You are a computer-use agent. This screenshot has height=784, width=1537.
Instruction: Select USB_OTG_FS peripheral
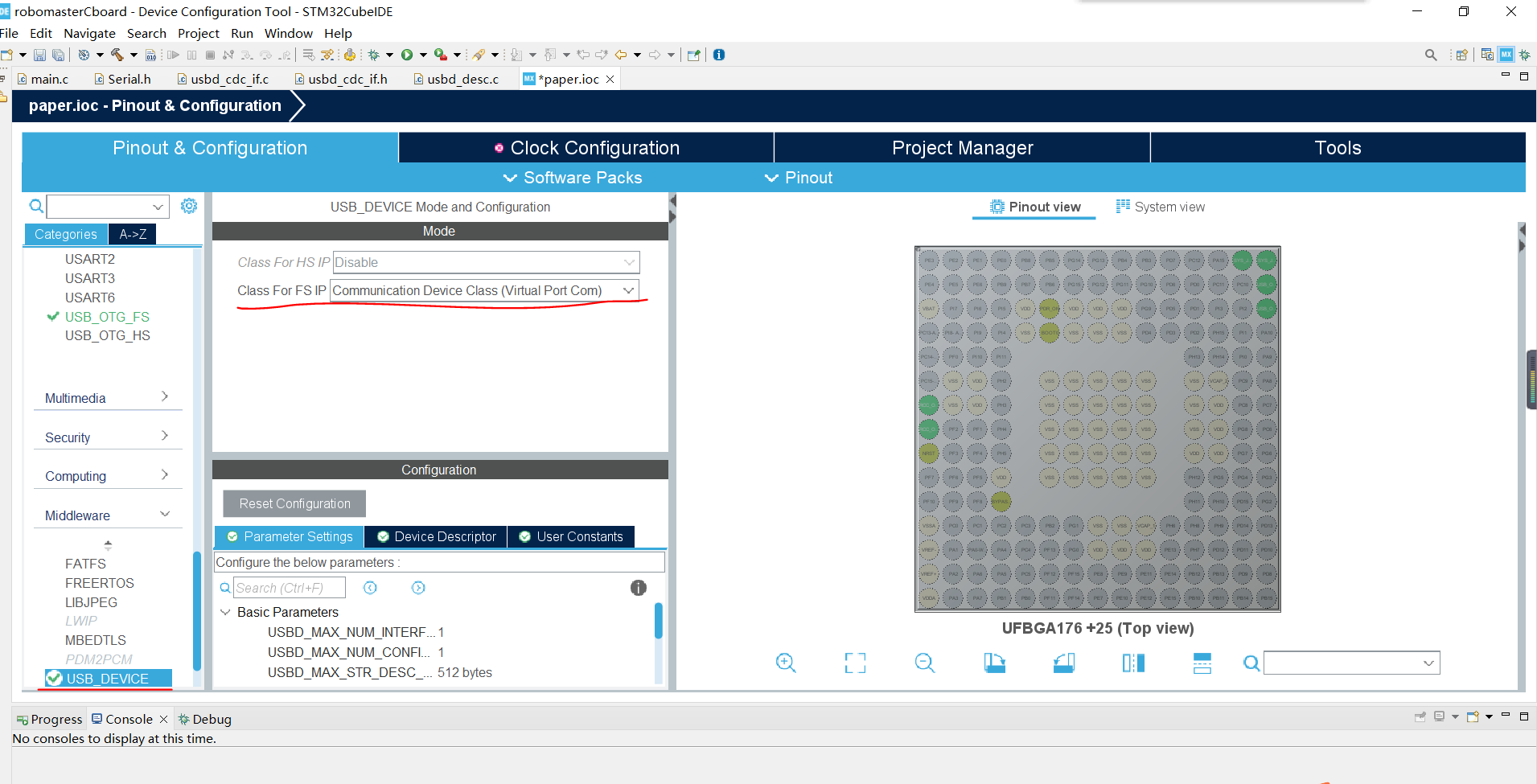click(107, 317)
